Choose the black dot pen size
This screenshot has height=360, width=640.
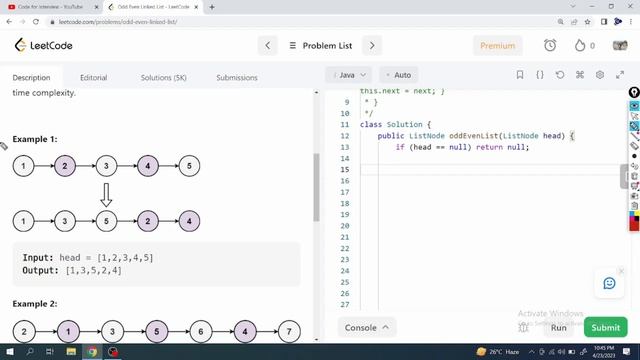(x=634, y=156)
